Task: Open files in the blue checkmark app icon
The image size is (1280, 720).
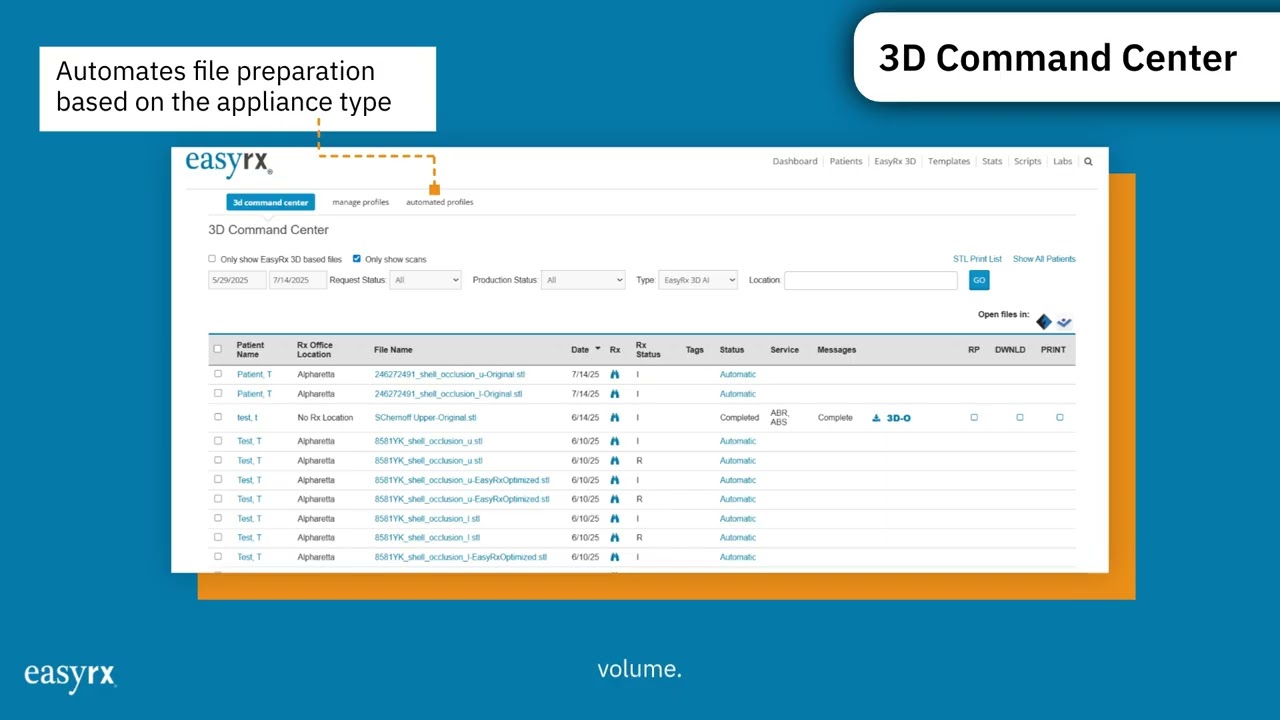Action: pos(1064,322)
